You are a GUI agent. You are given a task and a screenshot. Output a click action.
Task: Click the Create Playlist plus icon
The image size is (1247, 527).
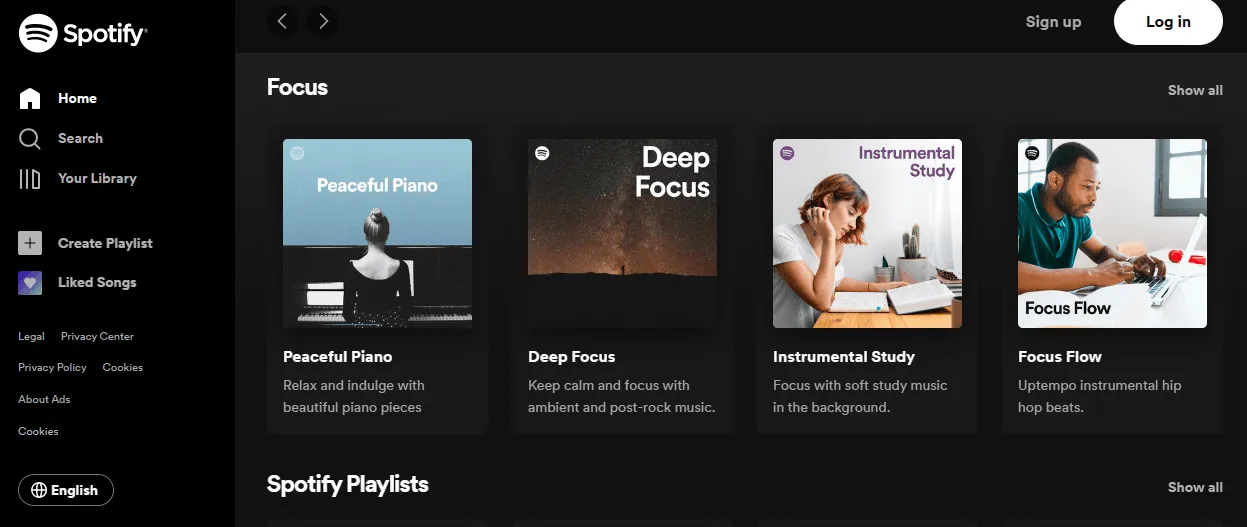click(30, 243)
